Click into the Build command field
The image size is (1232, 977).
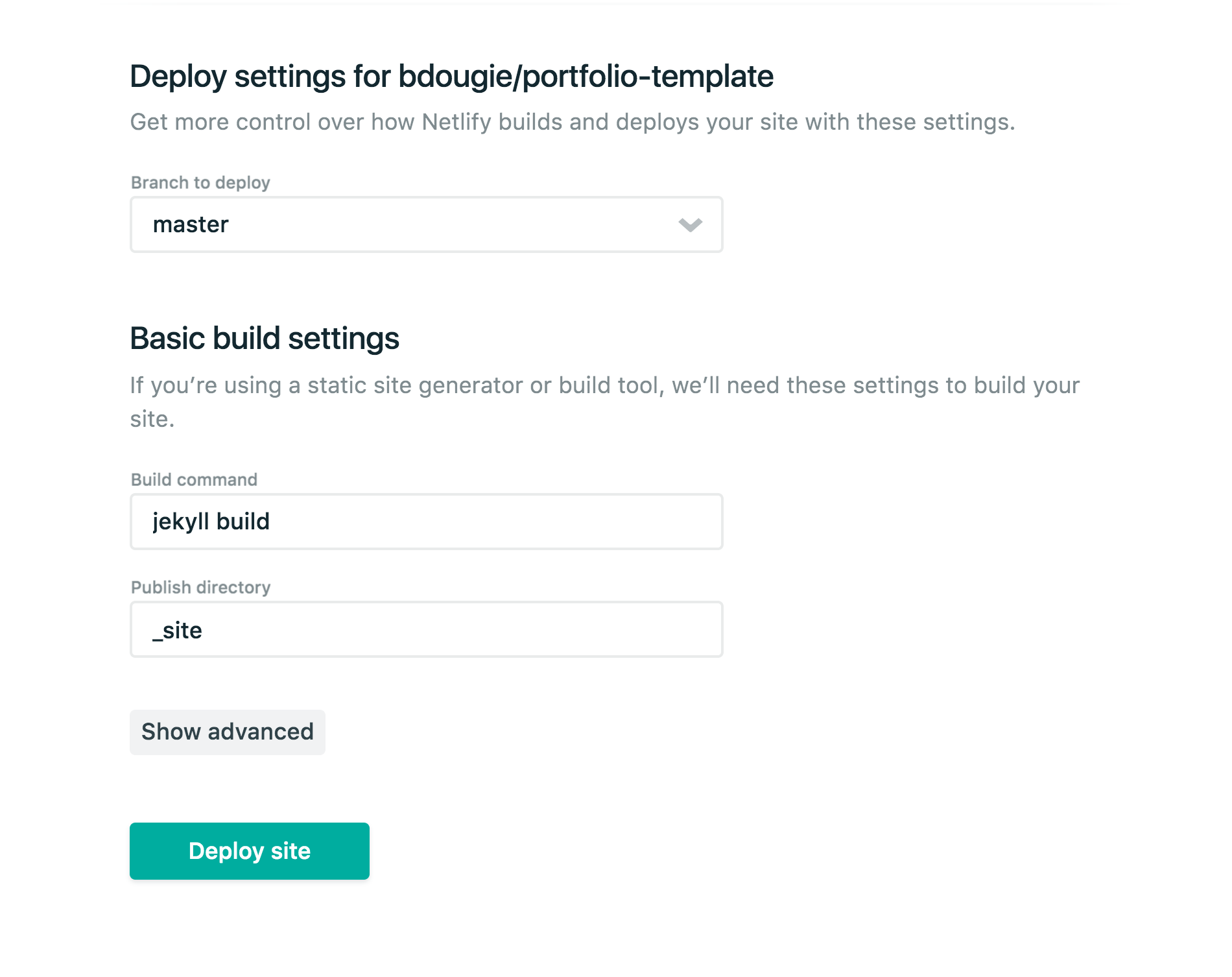(426, 520)
